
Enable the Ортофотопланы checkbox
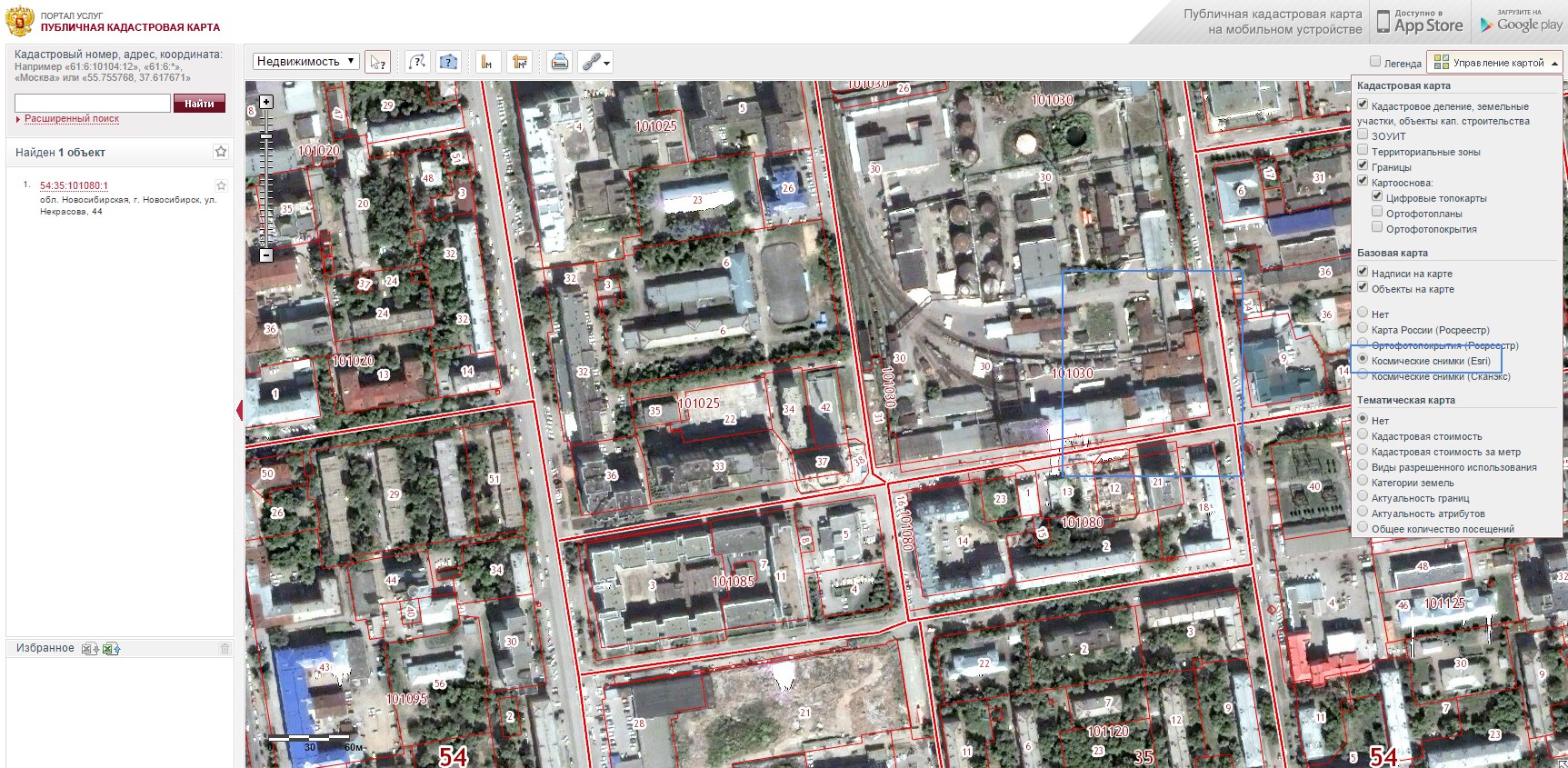[x=1377, y=212]
